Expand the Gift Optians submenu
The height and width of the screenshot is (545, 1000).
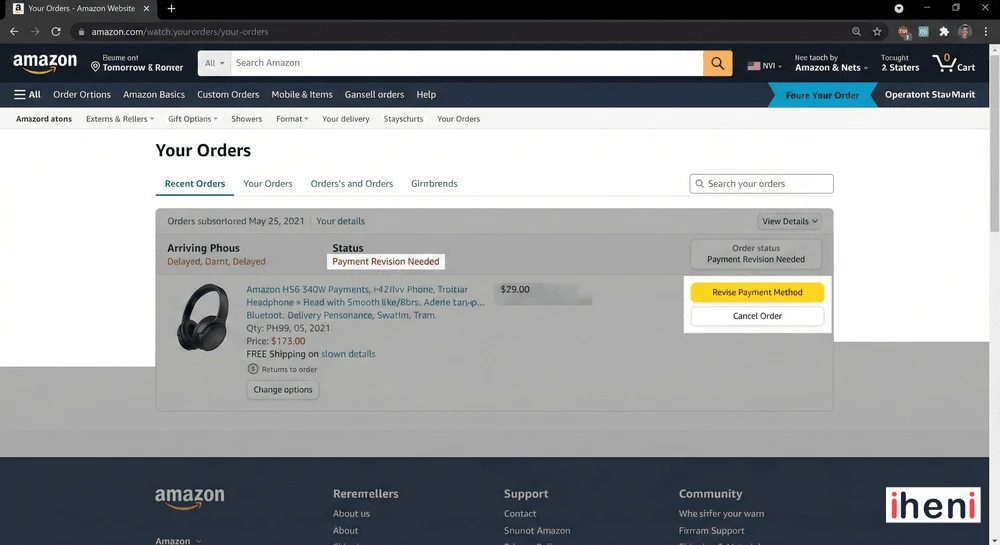tap(193, 119)
